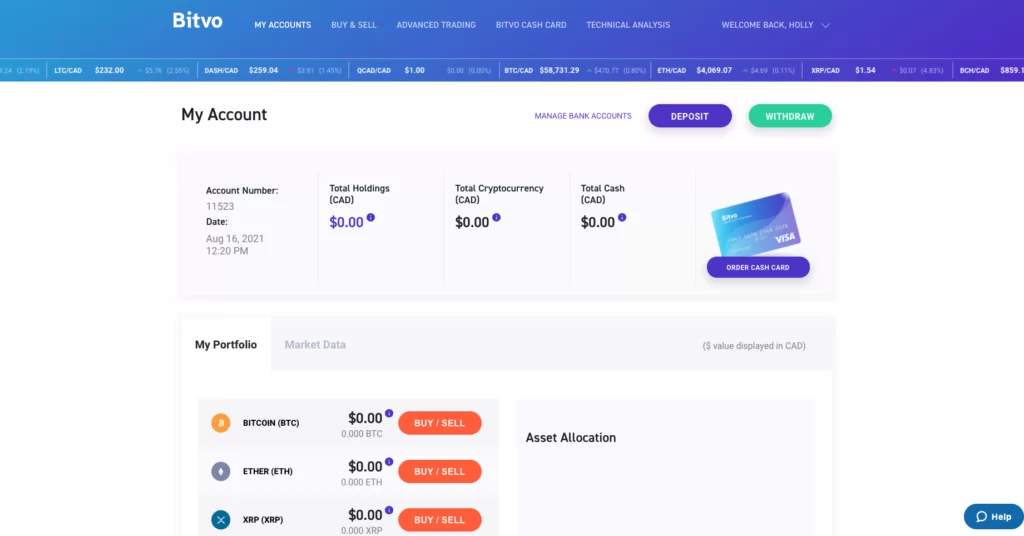Click Buy / Sell for XRP
This screenshot has height=536, width=1024.
(440, 520)
